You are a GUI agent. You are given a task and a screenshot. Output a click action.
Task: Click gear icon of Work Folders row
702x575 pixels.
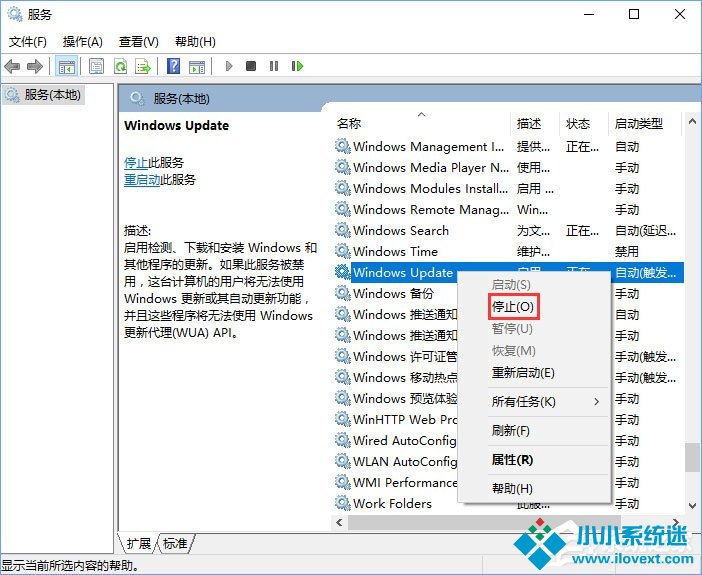coord(342,503)
